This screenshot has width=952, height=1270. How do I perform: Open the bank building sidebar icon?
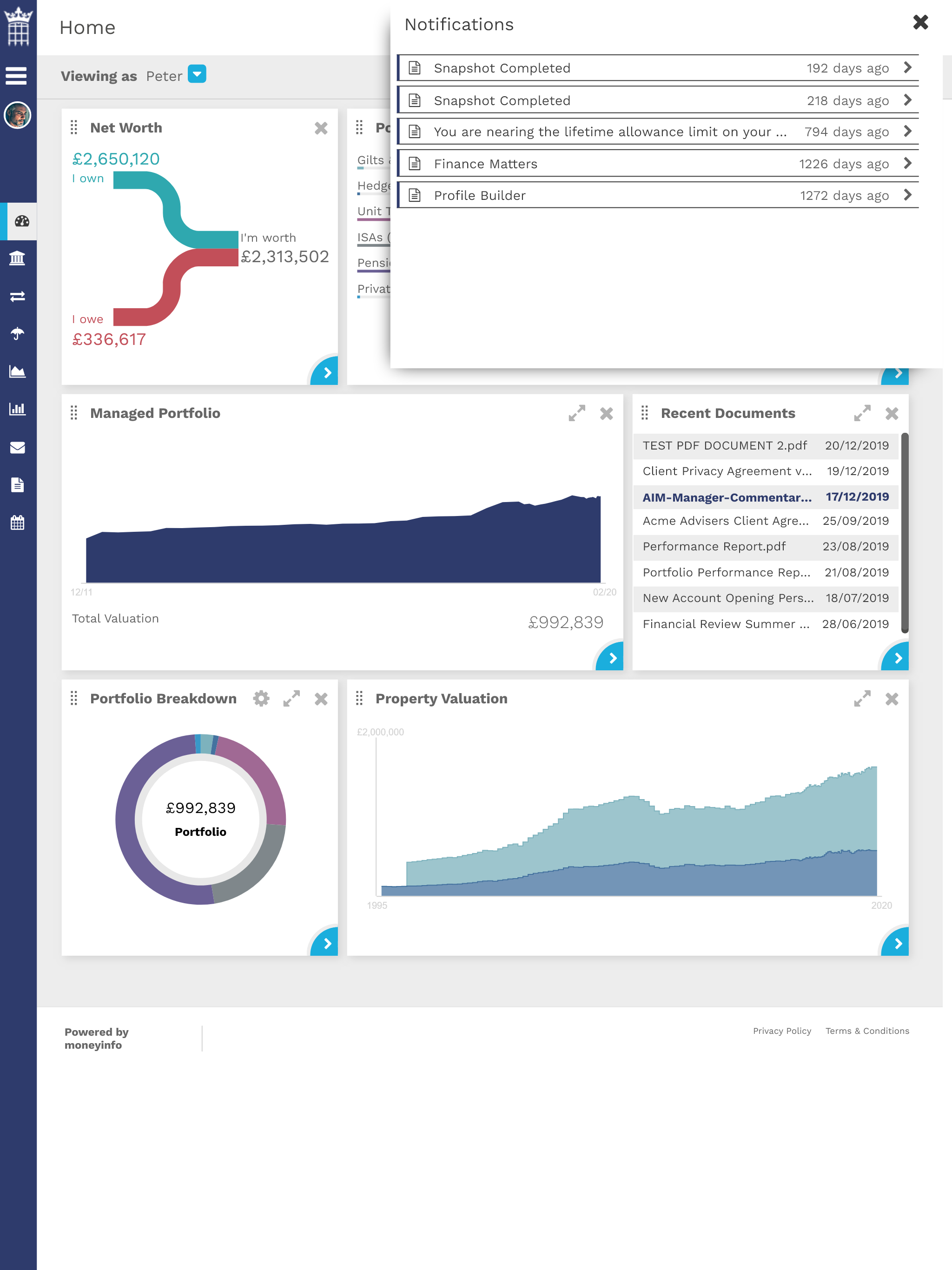[18, 258]
